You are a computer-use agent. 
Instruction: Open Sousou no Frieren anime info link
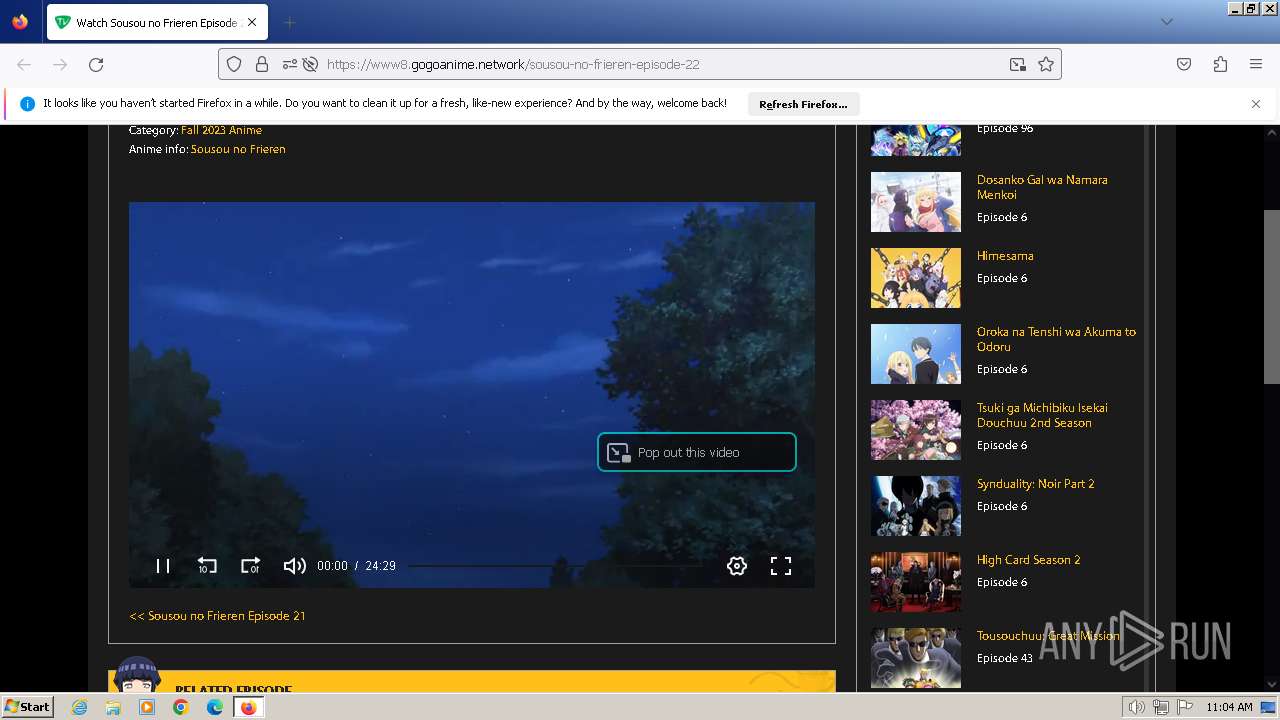[x=238, y=149]
